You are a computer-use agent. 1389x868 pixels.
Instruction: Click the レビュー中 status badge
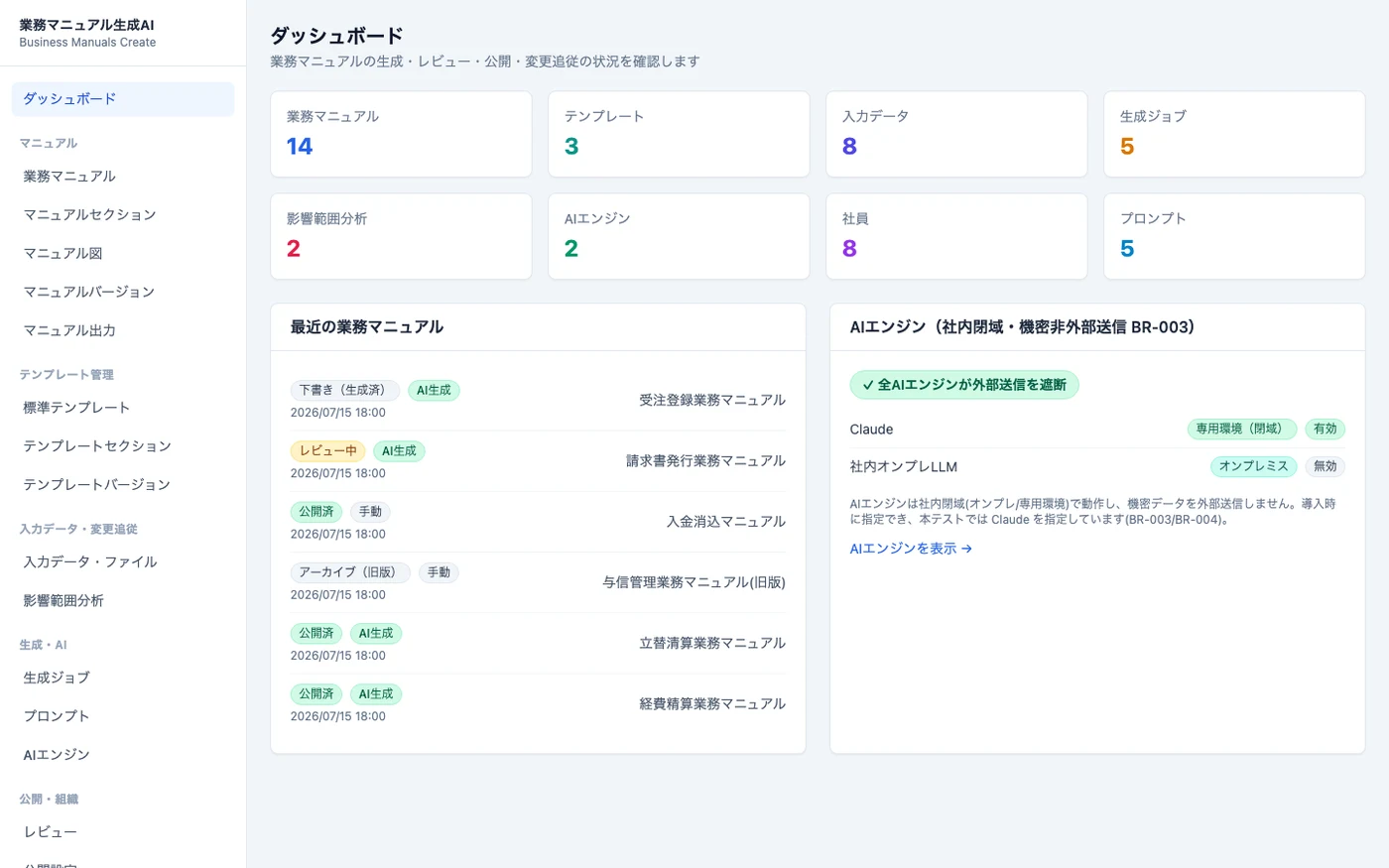pyautogui.click(x=328, y=451)
